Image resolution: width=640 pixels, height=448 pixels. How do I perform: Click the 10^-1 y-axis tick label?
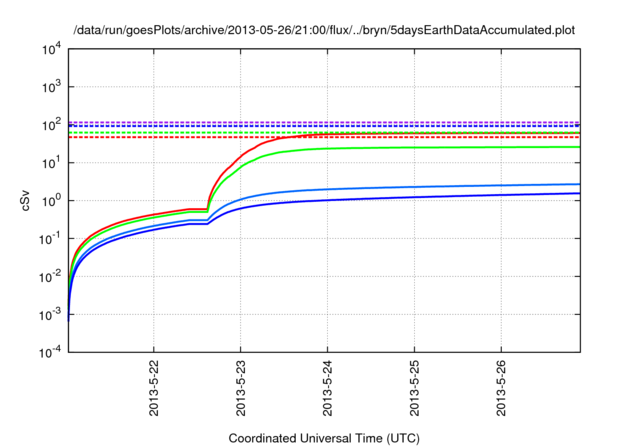pos(50,238)
